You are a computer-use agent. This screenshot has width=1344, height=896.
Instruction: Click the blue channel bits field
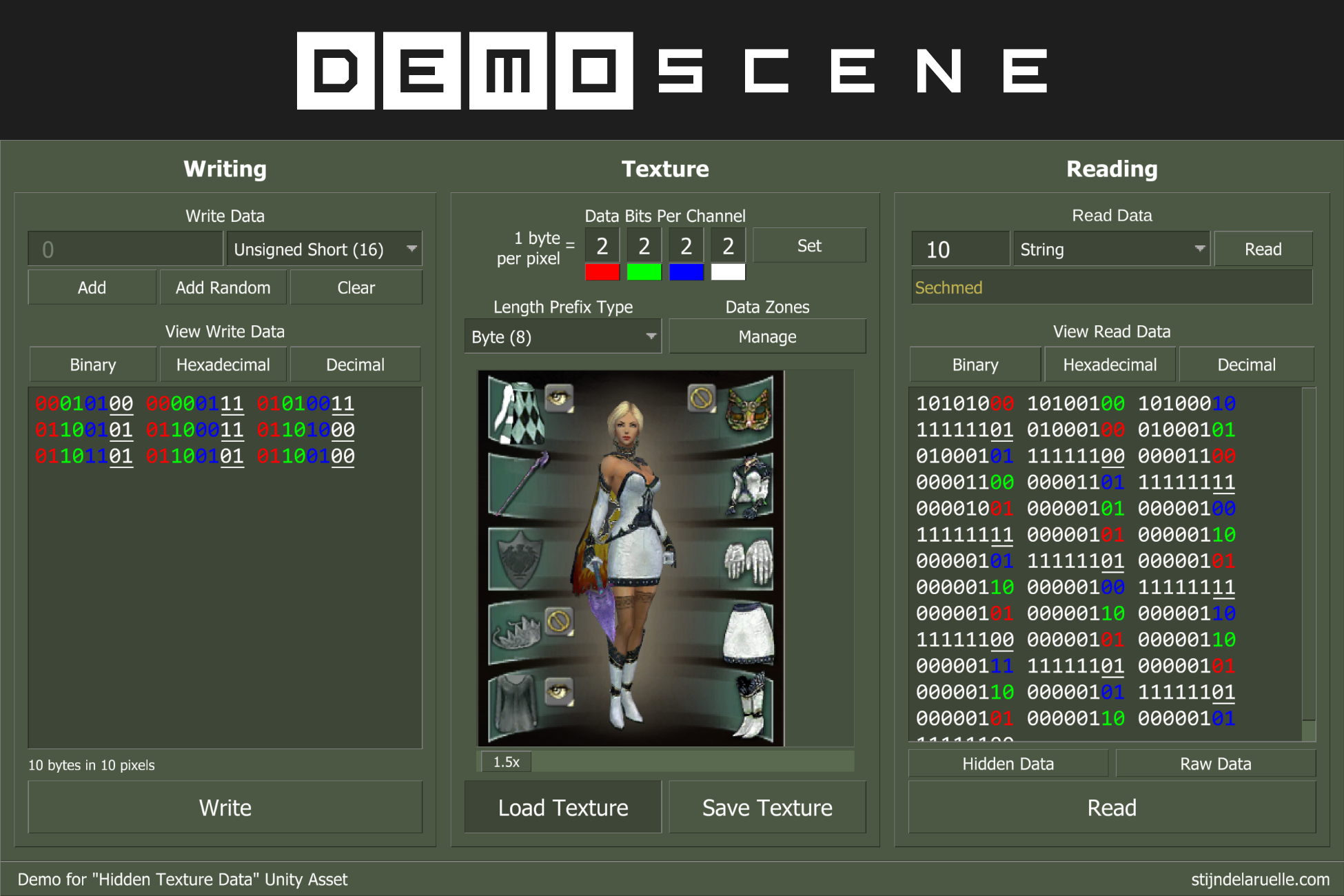click(x=686, y=245)
